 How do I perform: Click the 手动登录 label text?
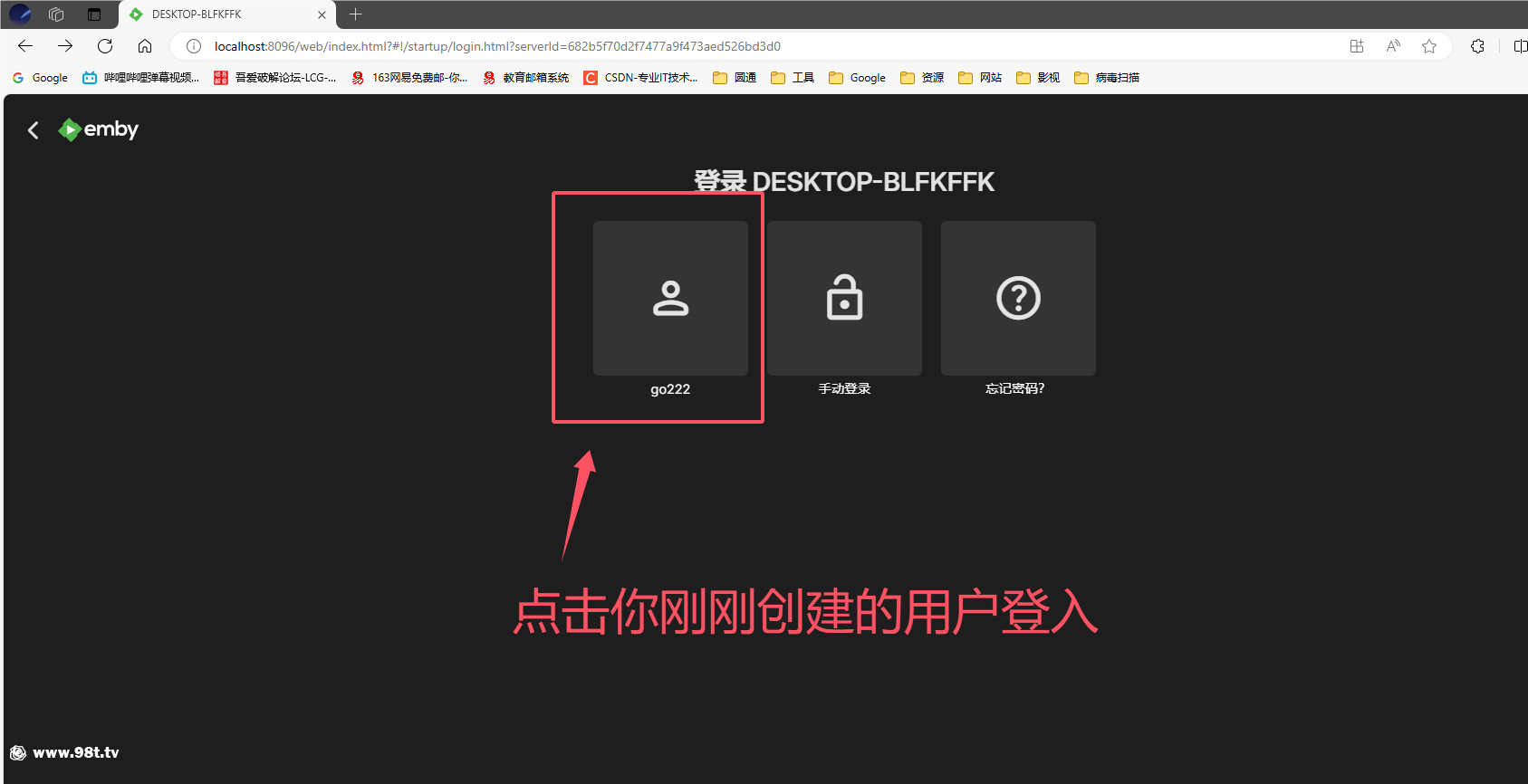point(844,388)
